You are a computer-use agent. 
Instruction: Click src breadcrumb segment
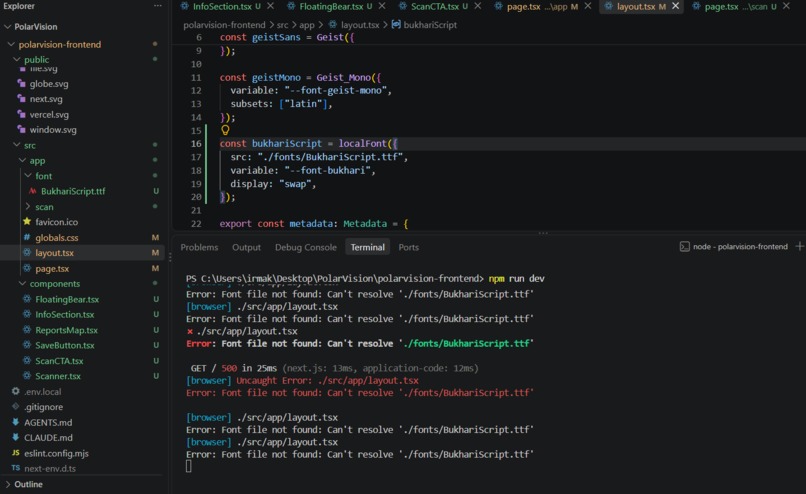point(283,25)
